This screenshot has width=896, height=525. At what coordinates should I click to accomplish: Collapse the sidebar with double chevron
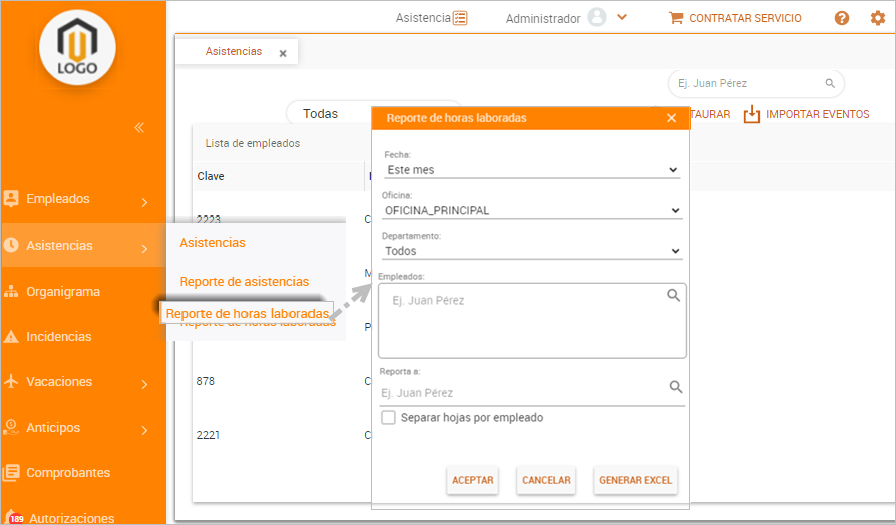[139, 127]
